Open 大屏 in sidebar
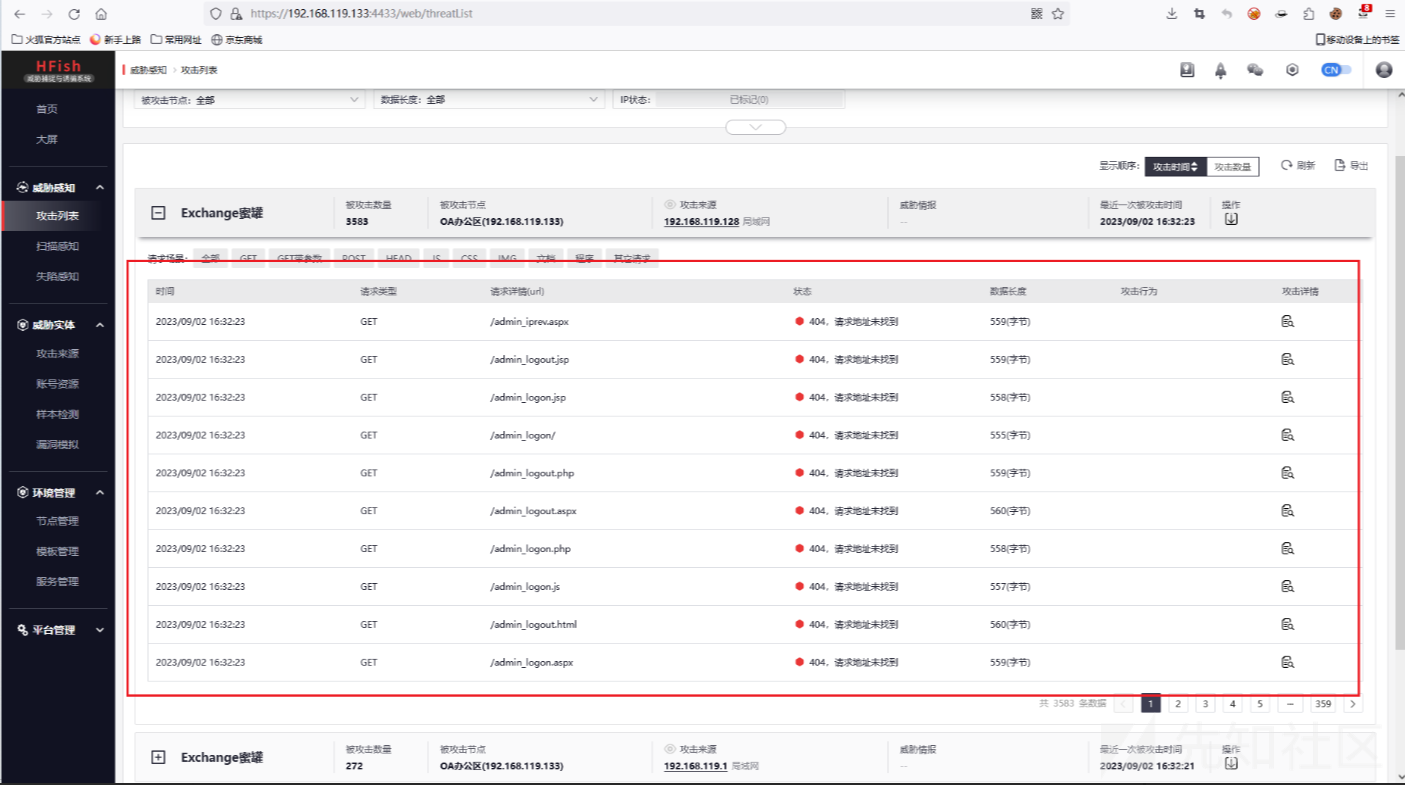Image resolution: width=1405 pixels, height=785 pixels. pos(47,139)
